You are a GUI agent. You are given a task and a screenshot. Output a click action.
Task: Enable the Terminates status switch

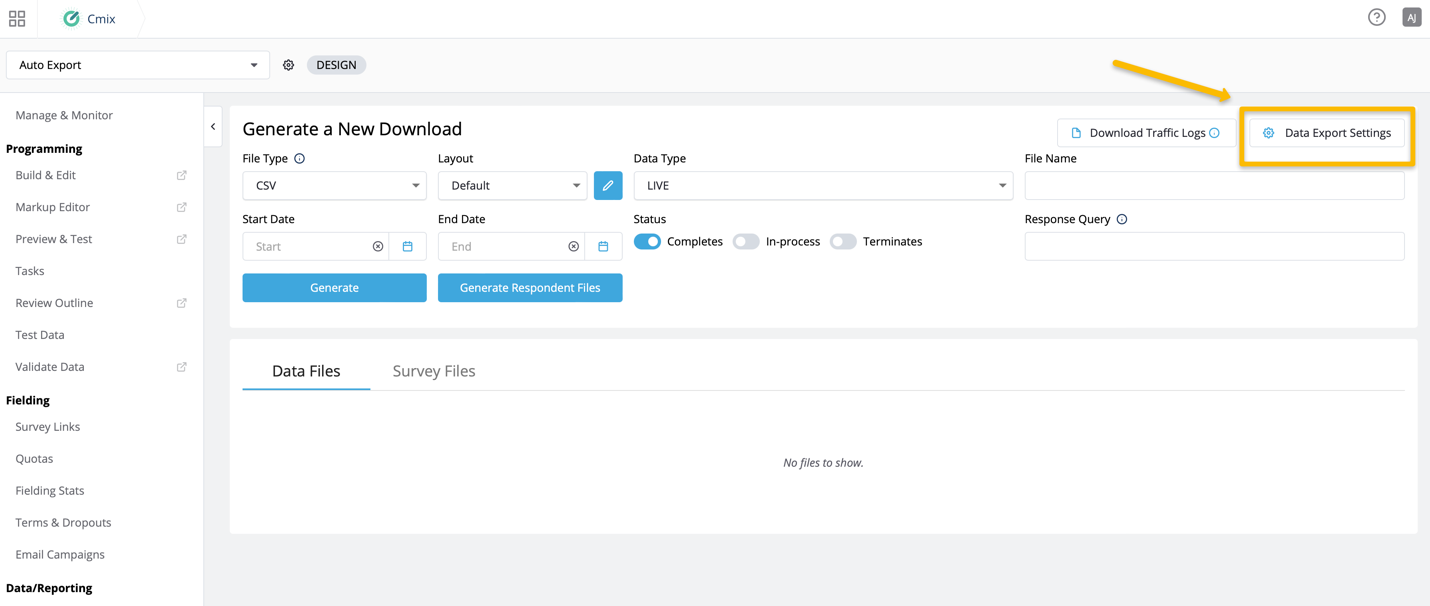843,242
